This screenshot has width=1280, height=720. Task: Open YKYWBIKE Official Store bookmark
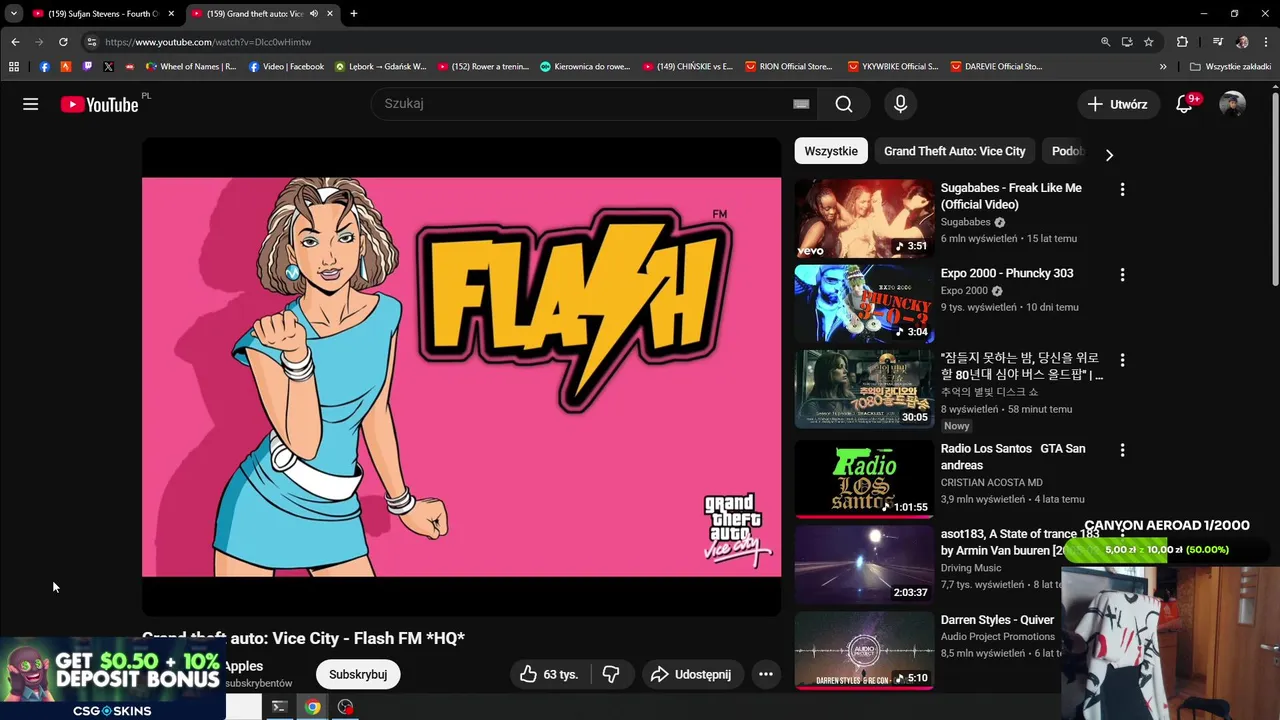pos(892,67)
